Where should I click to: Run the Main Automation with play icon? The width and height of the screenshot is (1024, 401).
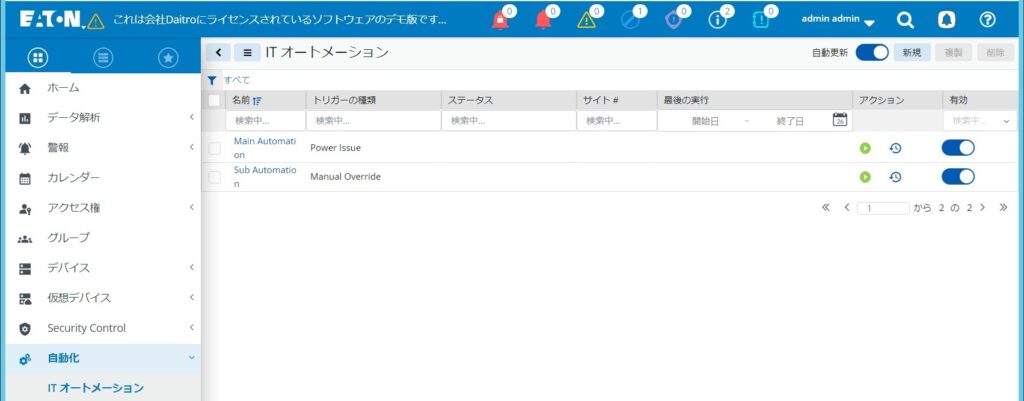point(865,149)
